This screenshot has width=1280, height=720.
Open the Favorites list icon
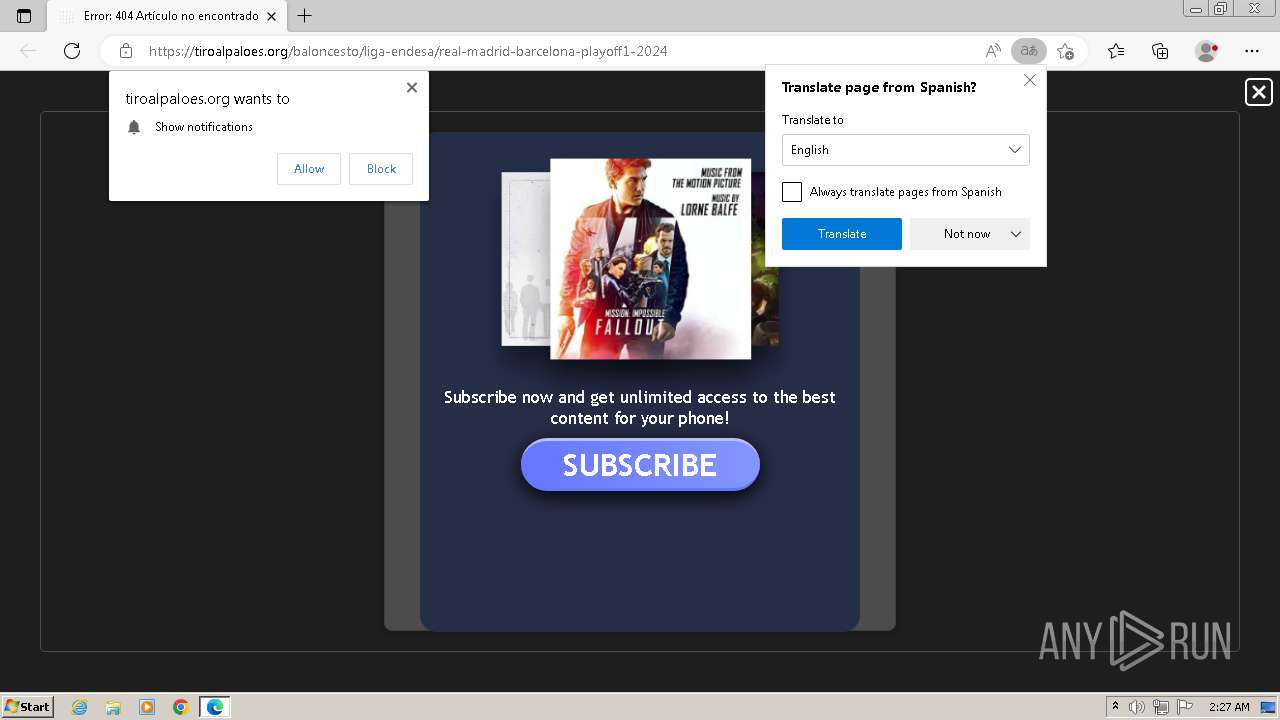(1116, 51)
